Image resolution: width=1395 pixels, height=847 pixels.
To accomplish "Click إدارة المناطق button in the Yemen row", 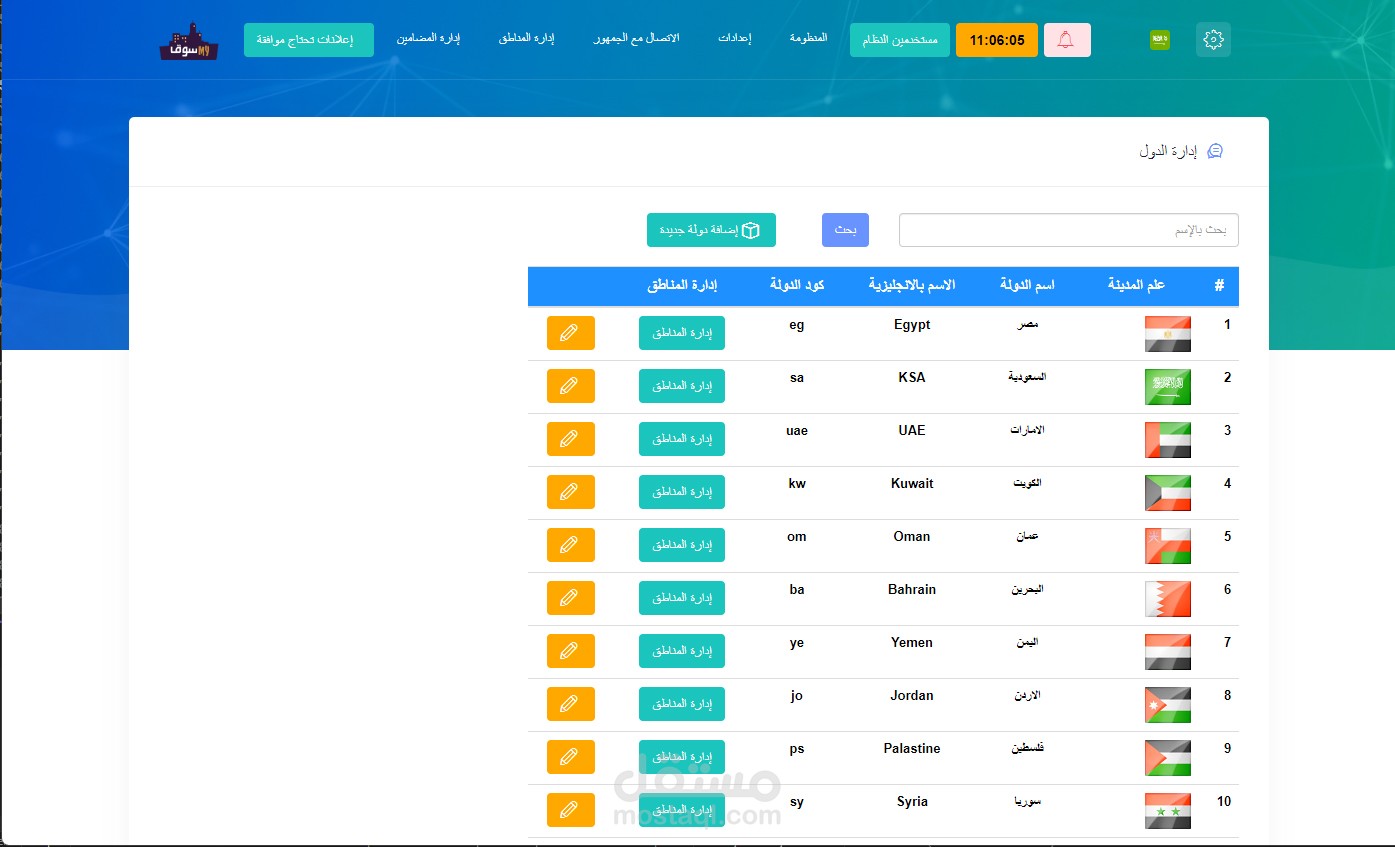I will pyautogui.click(x=682, y=651).
